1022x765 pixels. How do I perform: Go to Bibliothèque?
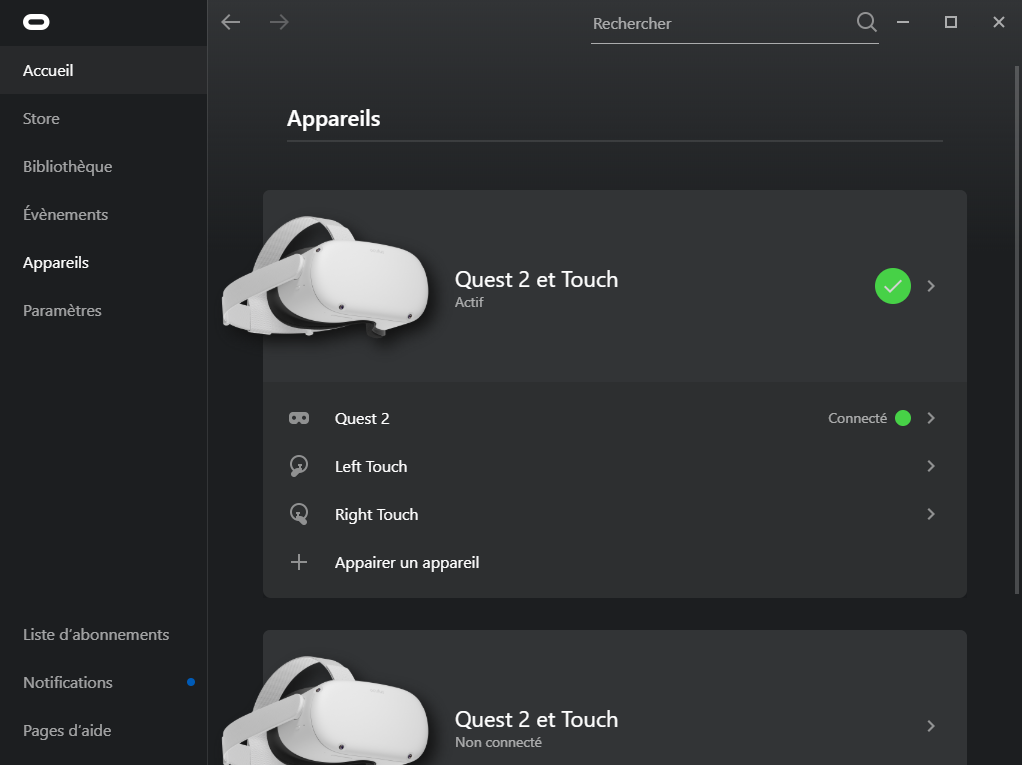point(104,167)
